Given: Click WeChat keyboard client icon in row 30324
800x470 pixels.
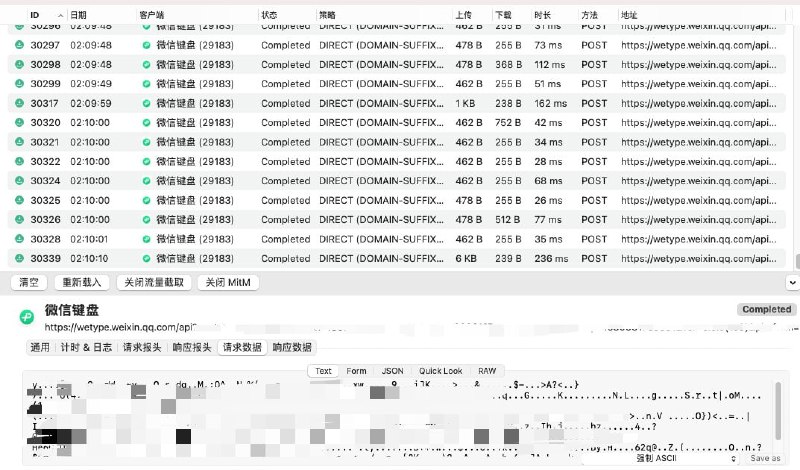Looking at the screenshot, I should pyautogui.click(x=146, y=181).
